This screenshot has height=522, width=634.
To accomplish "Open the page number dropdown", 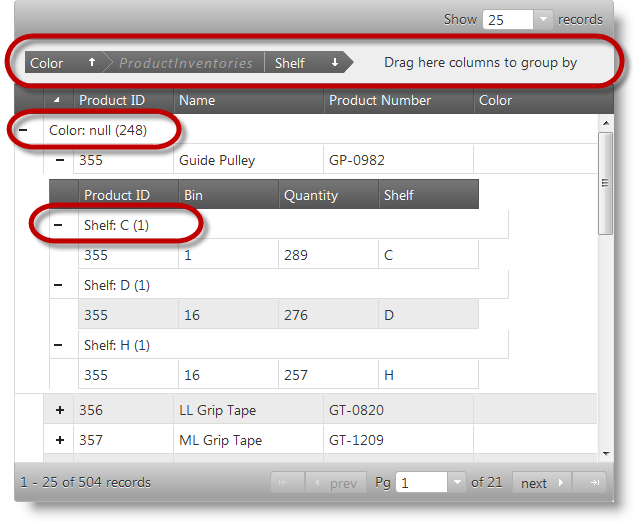I will (x=457, y=483).
